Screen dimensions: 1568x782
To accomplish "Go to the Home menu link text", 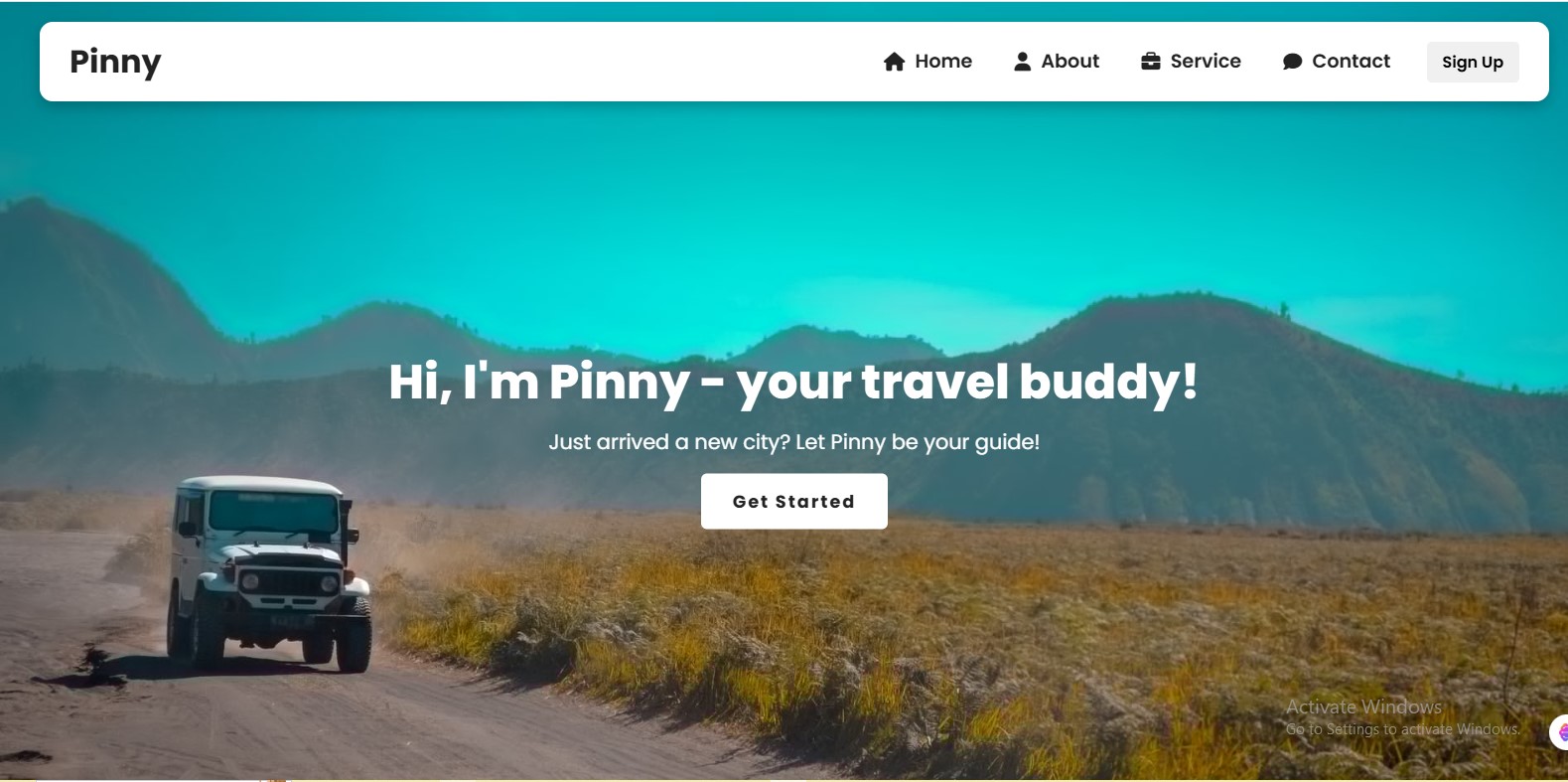I will click(943, 62).
